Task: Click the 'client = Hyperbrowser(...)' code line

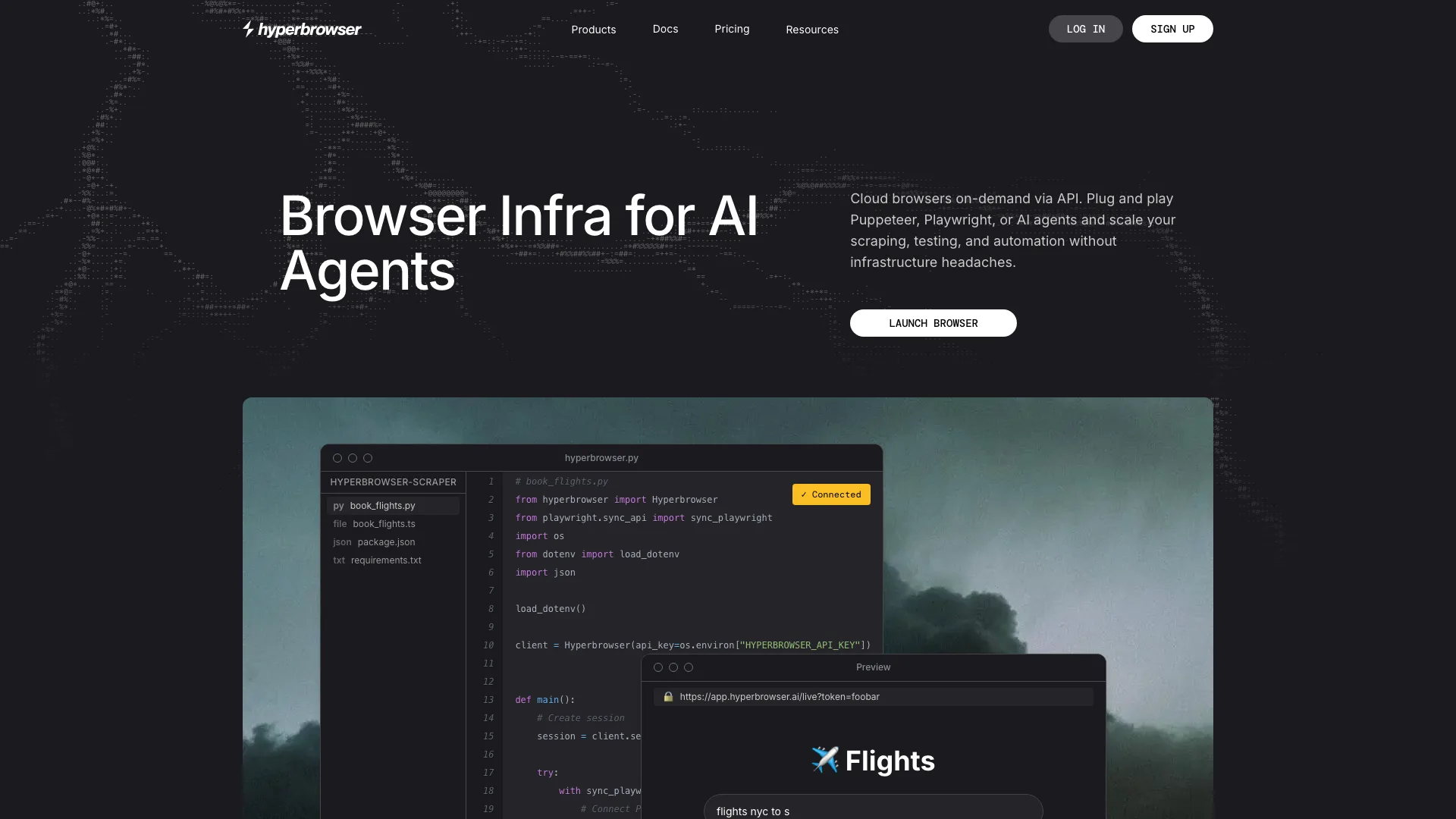Action: pyautogui.click(x=693, y=645)
